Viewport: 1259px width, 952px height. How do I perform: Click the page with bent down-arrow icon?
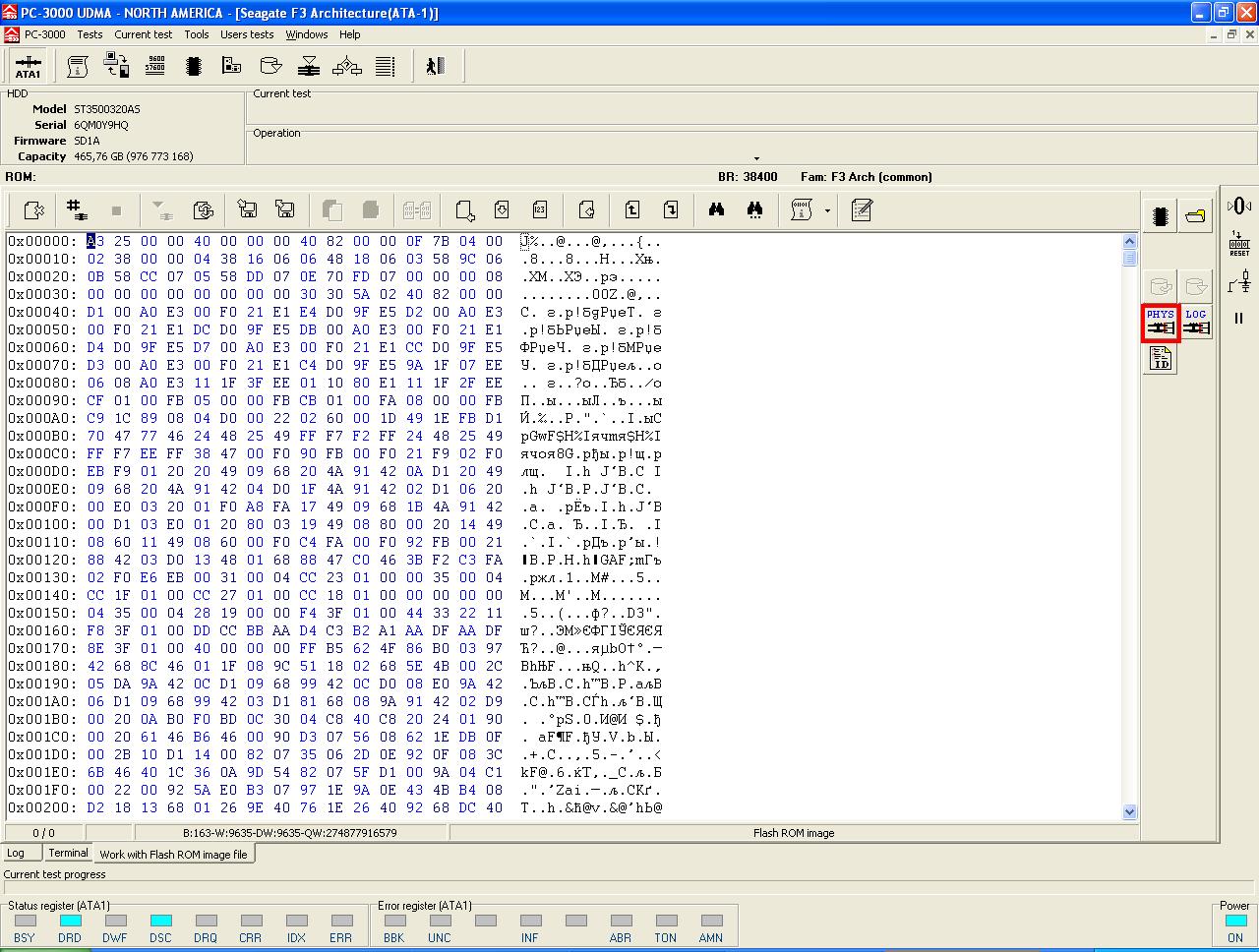point(671,209)
